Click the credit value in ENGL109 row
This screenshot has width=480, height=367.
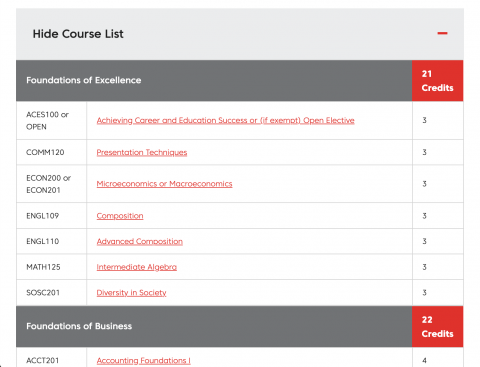click(x=424, y=216)
